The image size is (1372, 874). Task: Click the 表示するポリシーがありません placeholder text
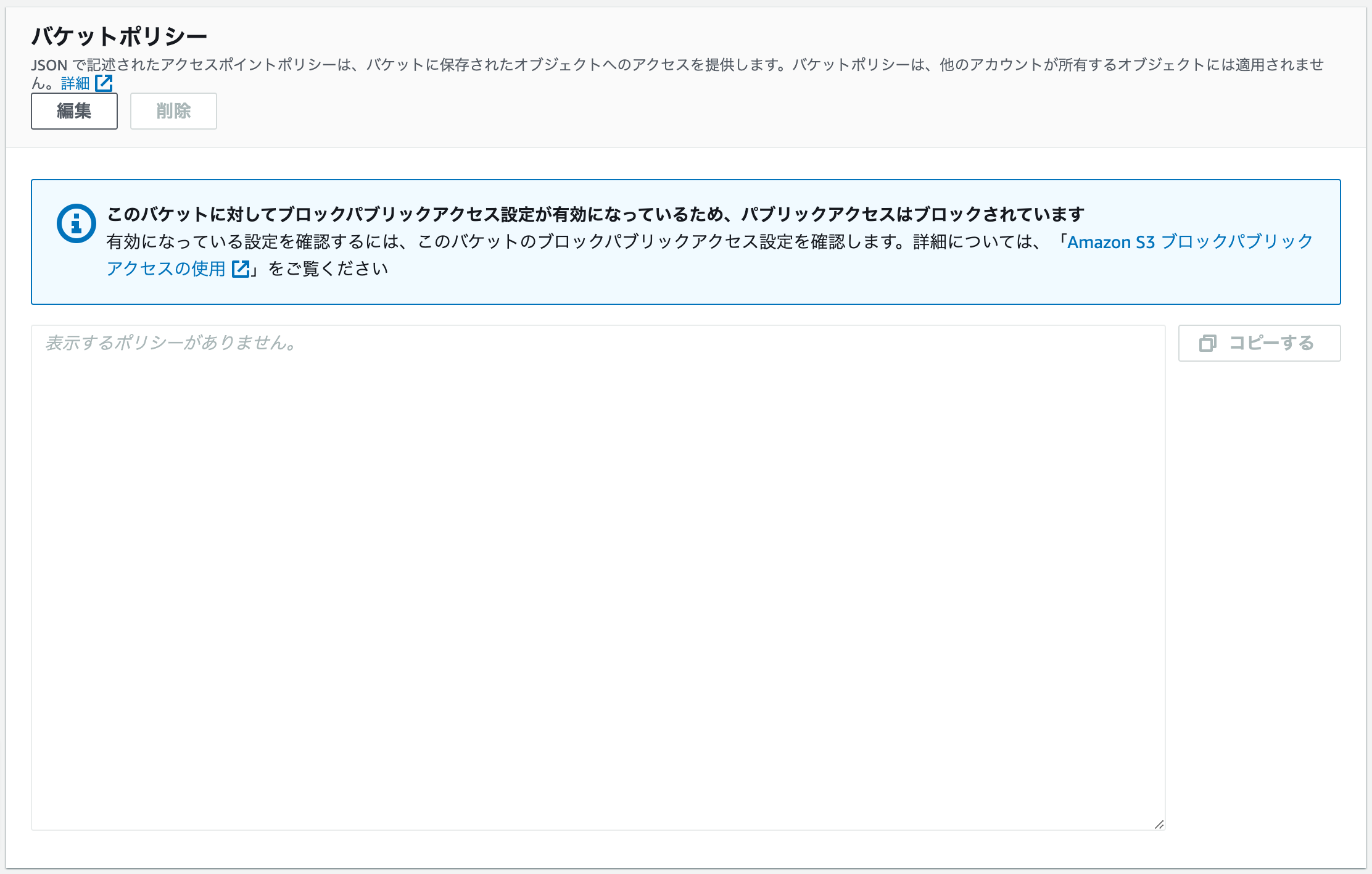[x=168, y=343]
